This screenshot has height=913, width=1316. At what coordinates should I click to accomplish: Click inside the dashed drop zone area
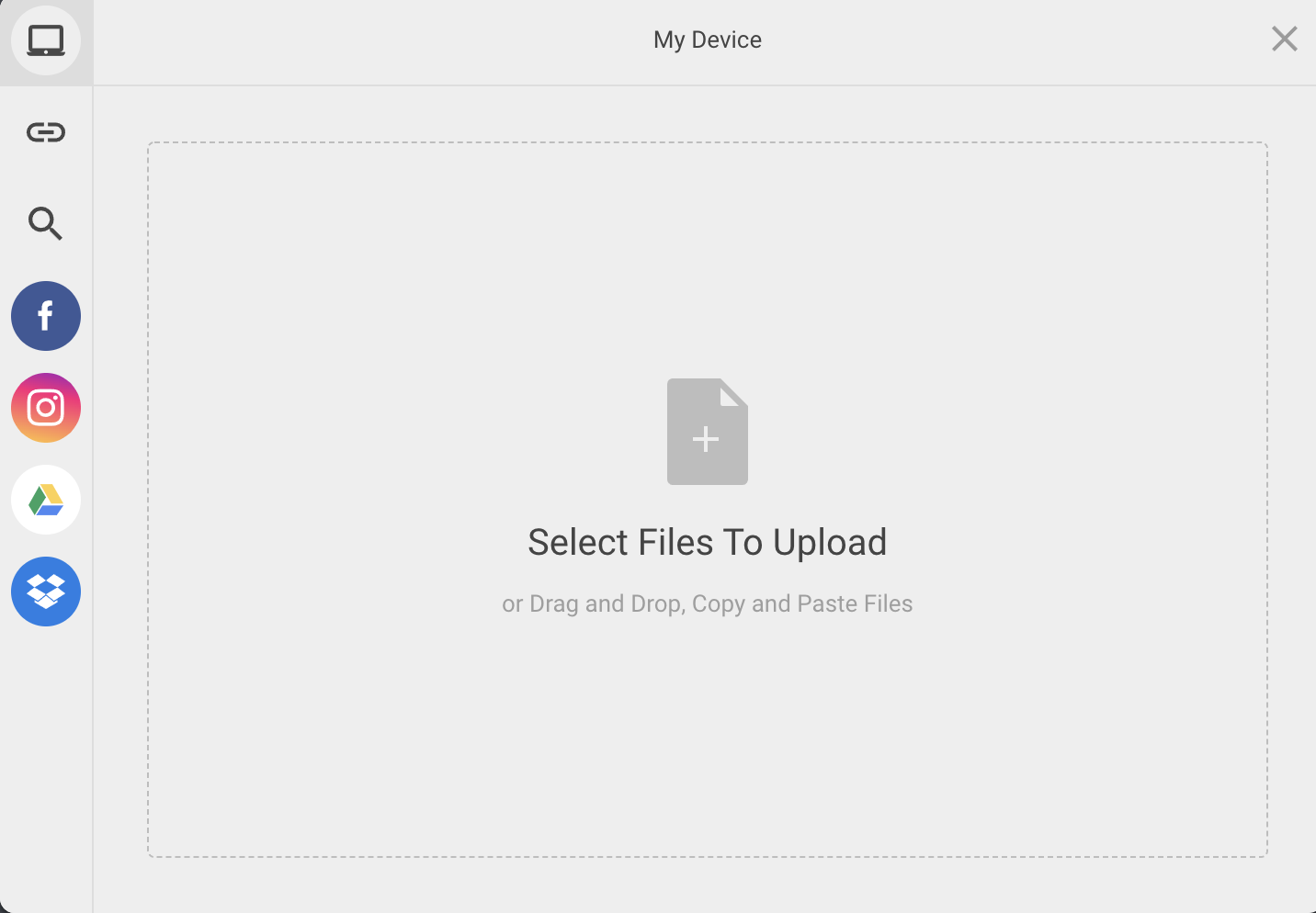pyautogui.click(x=708, y=500)
